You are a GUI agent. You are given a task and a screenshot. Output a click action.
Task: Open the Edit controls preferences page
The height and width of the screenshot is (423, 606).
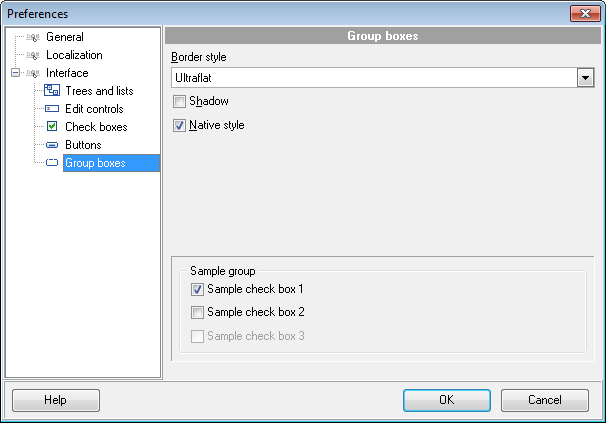[94, 110]
